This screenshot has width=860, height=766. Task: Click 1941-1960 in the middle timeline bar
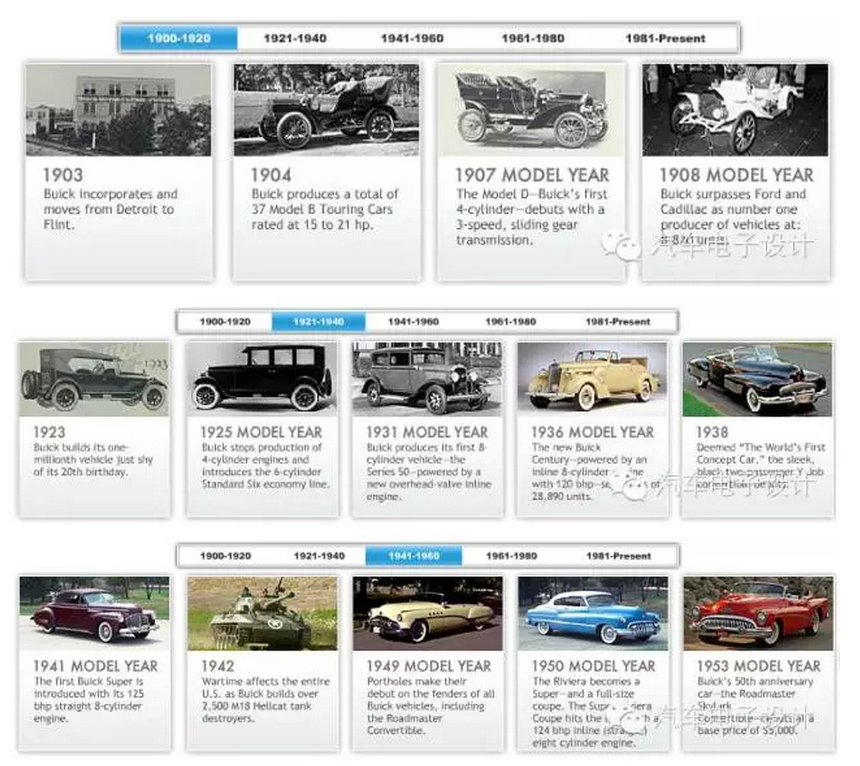[x=413, y=321]
